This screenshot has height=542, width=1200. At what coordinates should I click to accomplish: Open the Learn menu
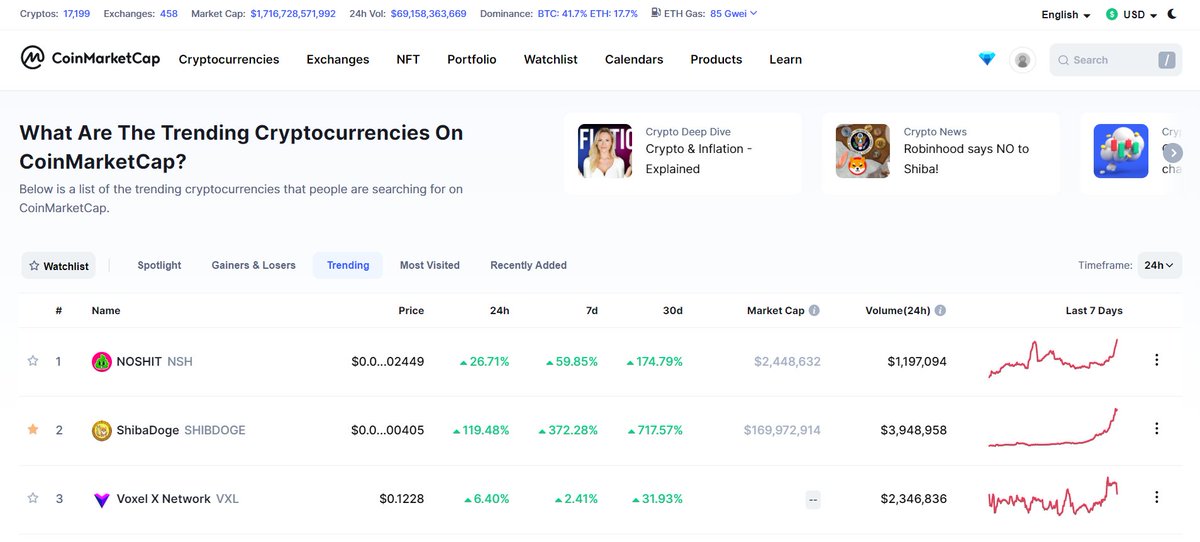pos(786,60)
